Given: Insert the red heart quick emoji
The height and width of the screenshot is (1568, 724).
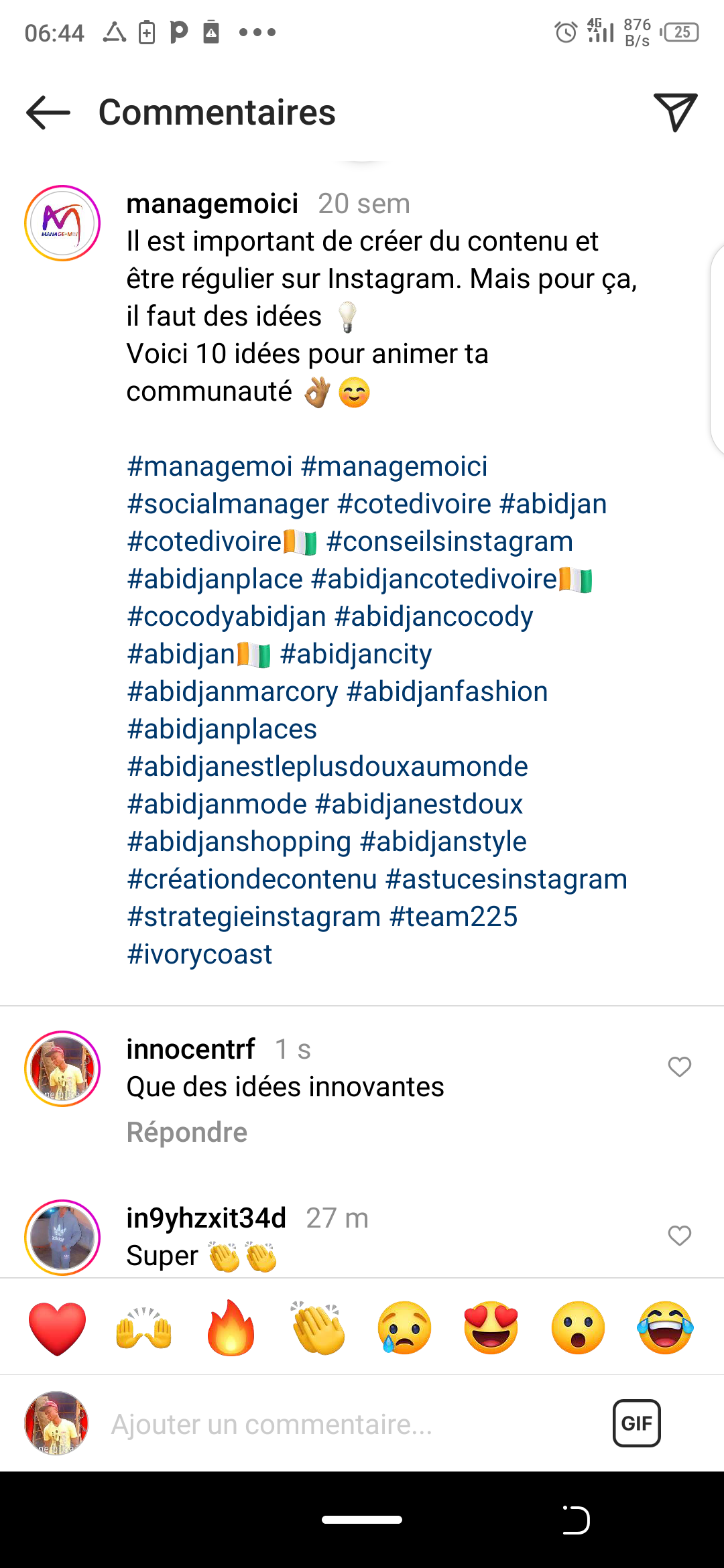Looking at the screenshot, I should pyautogui.click(x=58, y=1328).
